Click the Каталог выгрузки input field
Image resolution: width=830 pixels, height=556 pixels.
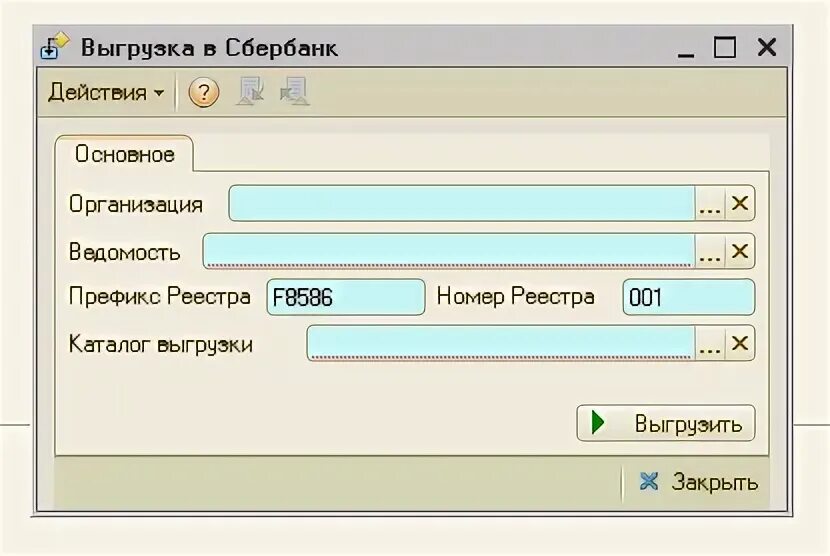point(501,343)
